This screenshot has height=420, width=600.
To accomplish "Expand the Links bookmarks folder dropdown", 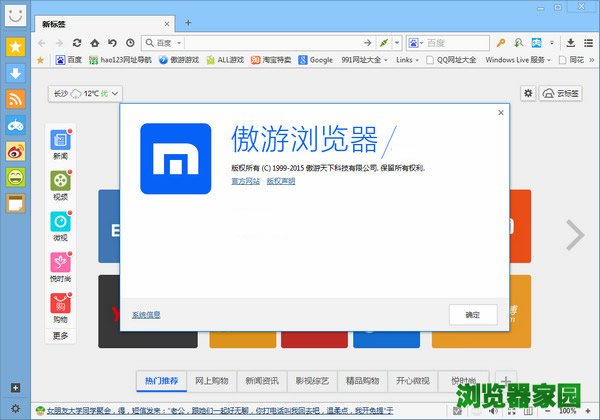I will (405, 60).
